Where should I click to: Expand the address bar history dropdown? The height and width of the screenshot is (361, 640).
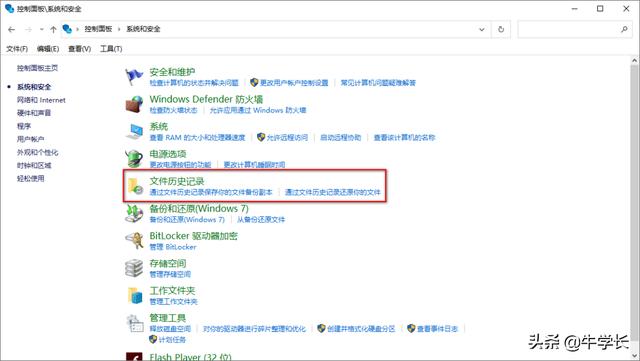tap(482, 29)
